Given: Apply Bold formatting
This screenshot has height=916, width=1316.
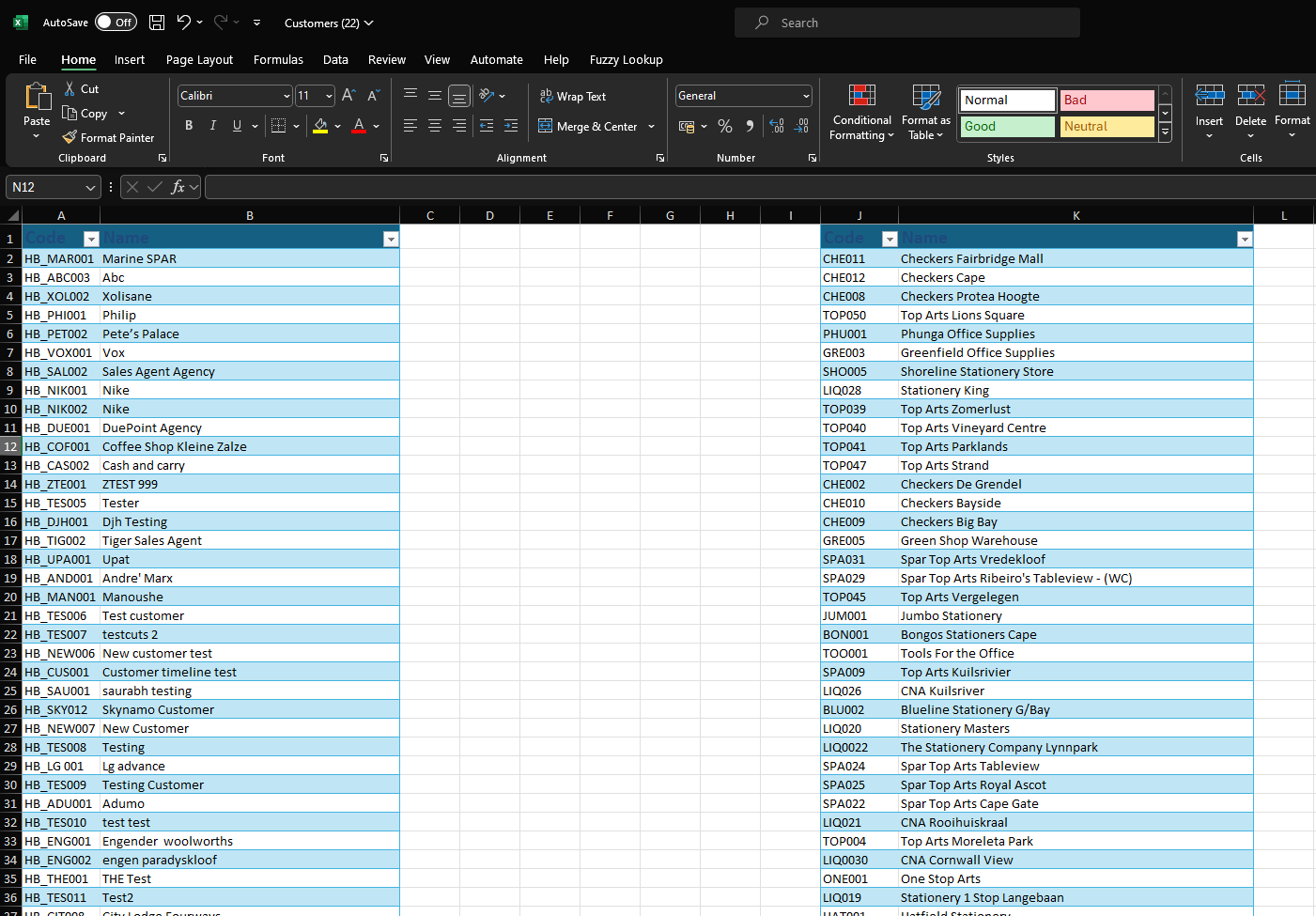Looking at the screenshot, I should pyautogui.click(x=189, y=126).
